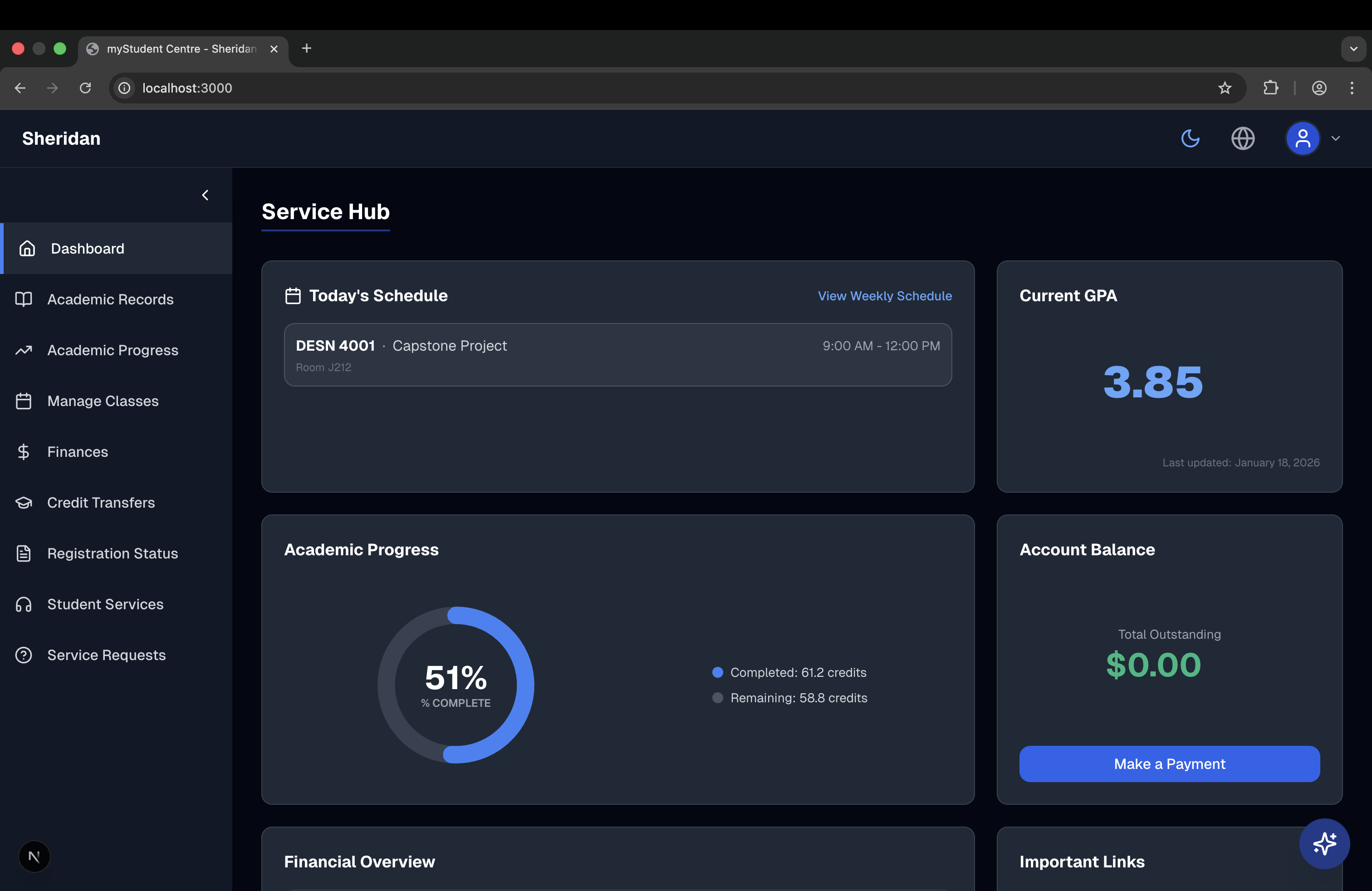Select Registration Status in the sidebar

pos(113,553)
